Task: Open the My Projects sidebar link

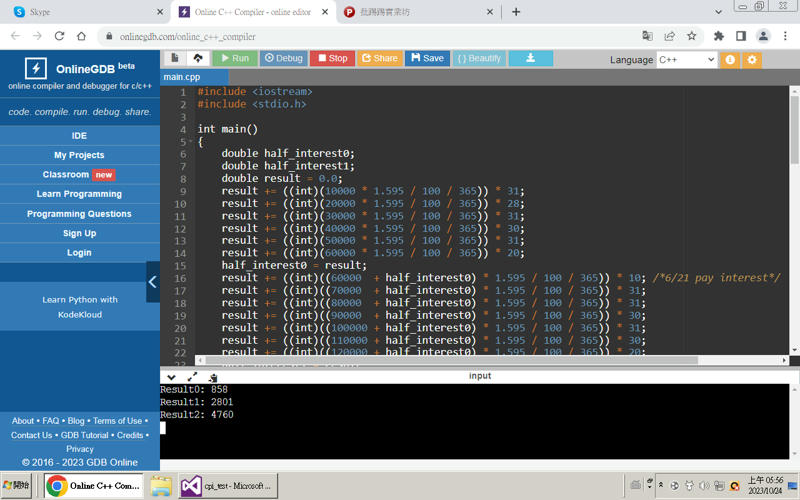Action: 79,155
